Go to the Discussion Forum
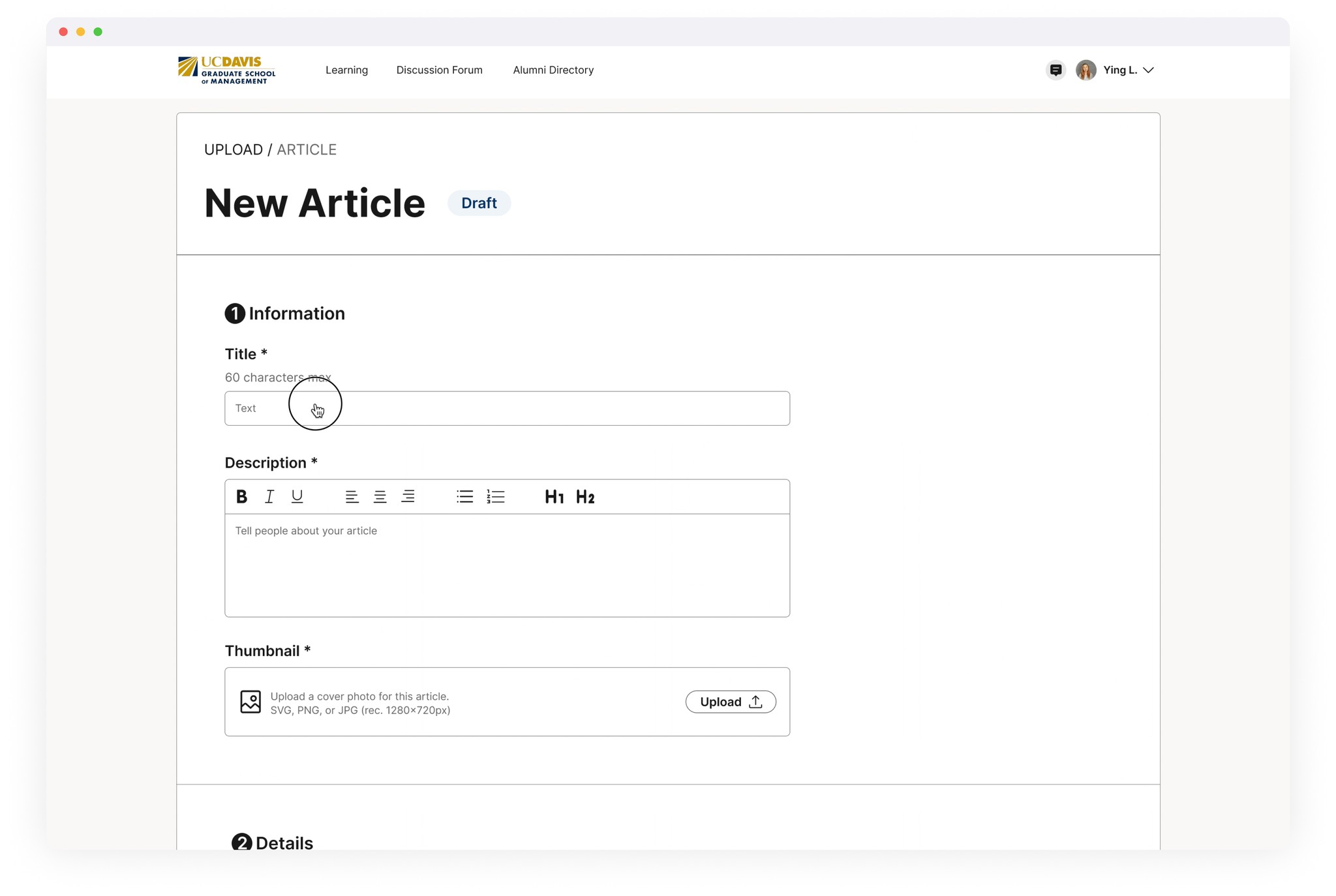This screenshot has height=896, width=1336. point(439,70)
